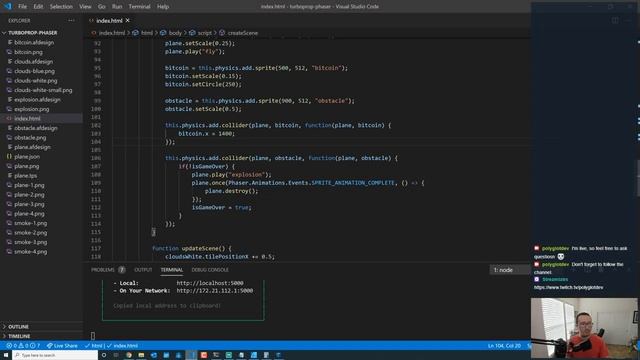Start Live Share from the status bar

pyautogui.click(x=62, y=346)
